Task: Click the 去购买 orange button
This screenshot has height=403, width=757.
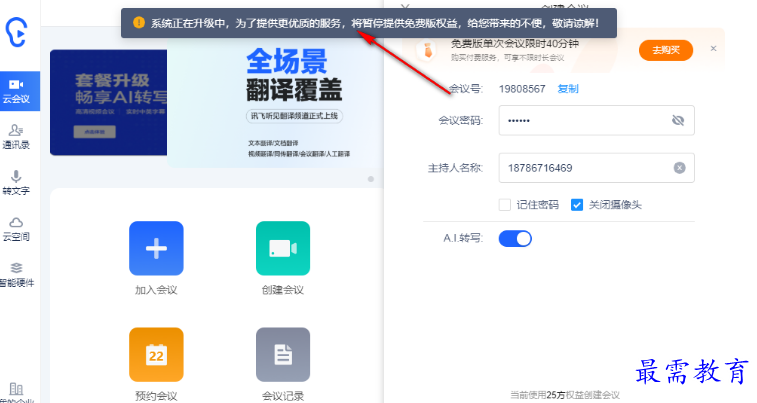Action: click(x=666, y=50)
